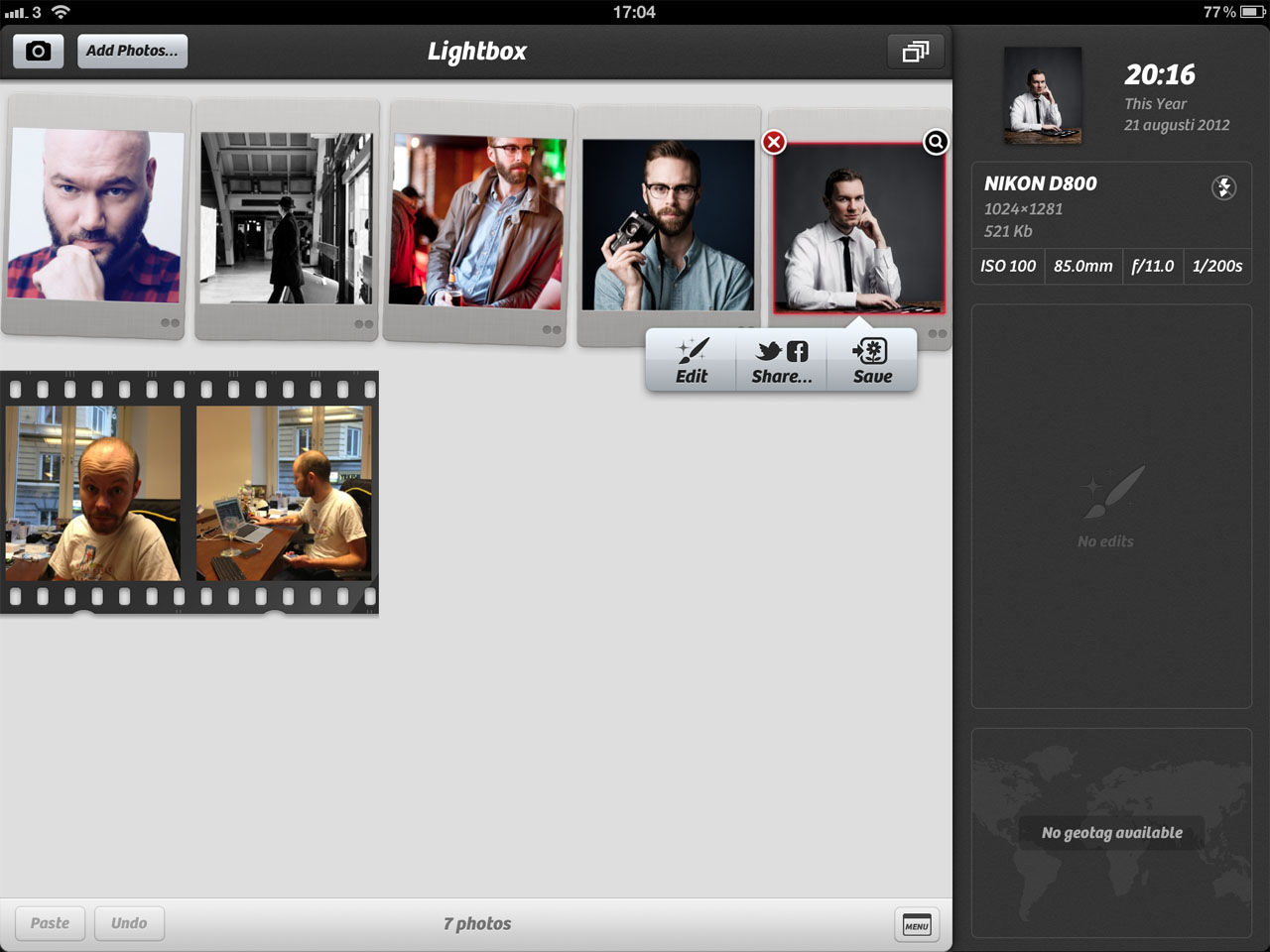The width and height of the screenshot is (1270, 952).
Task: Select the black and white street photo
Action: (286, 218)
